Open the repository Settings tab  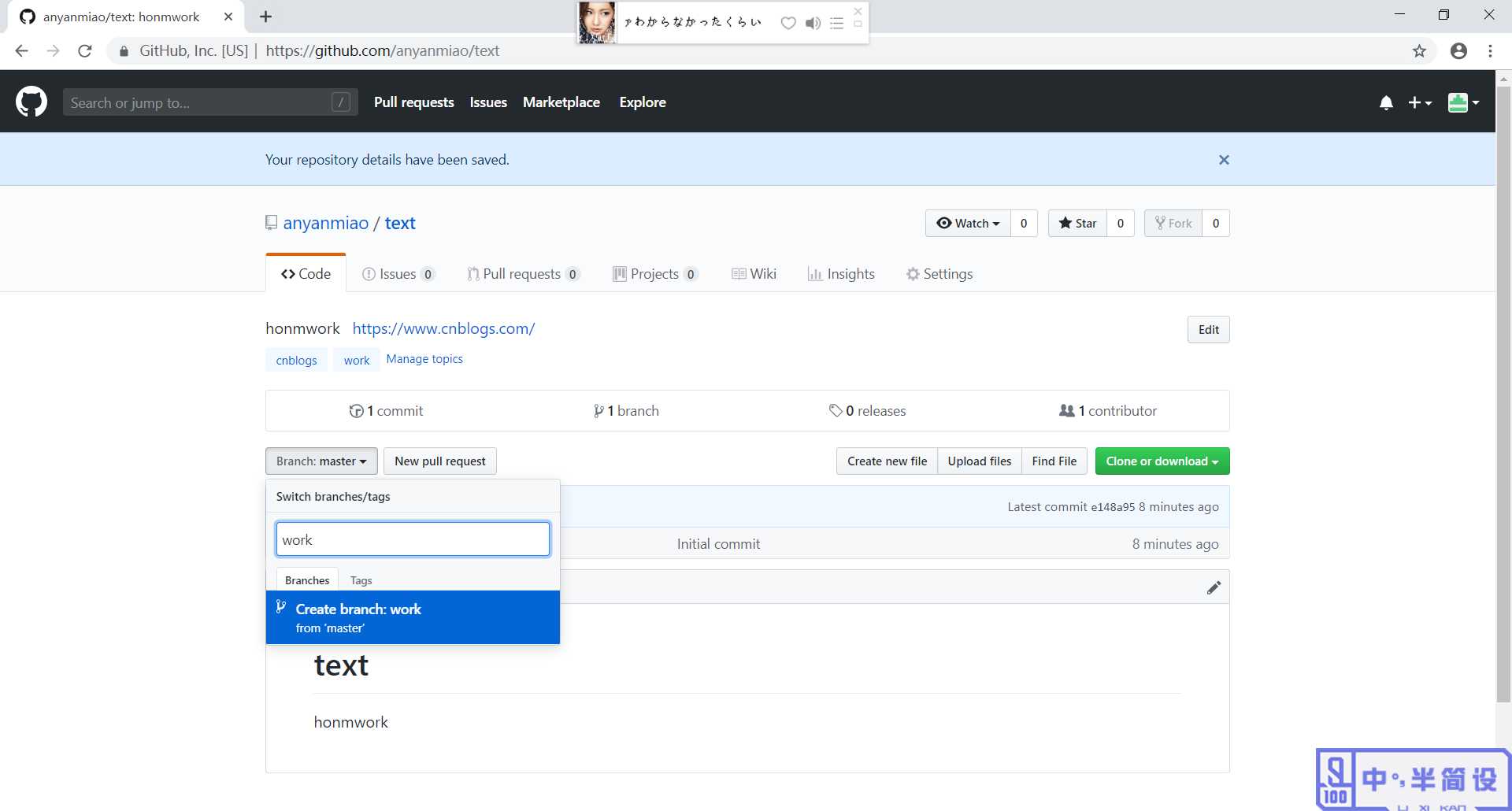[x=939, y=274]
